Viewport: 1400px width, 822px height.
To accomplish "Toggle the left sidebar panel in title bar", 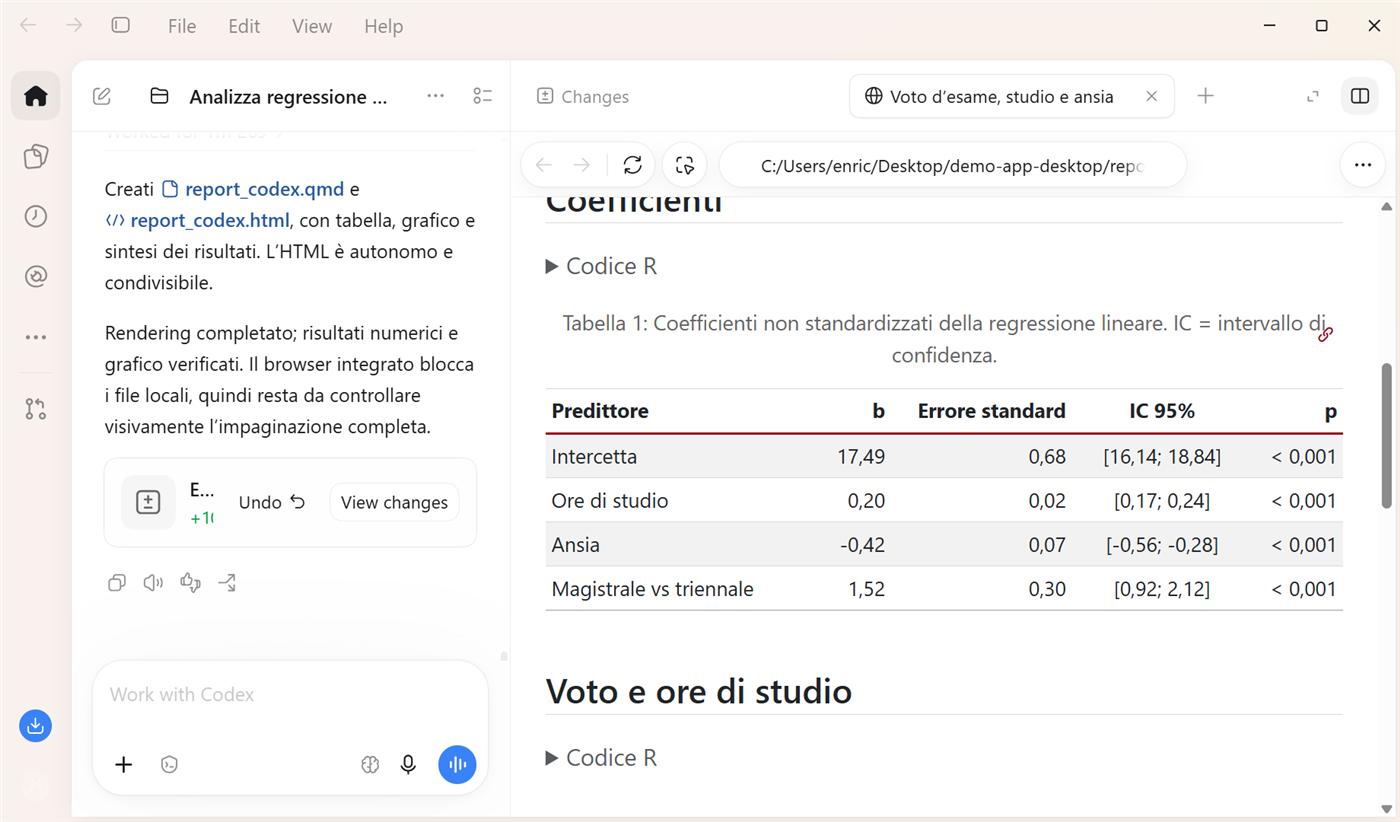I will pyautogui.click(x=121, y=26).
